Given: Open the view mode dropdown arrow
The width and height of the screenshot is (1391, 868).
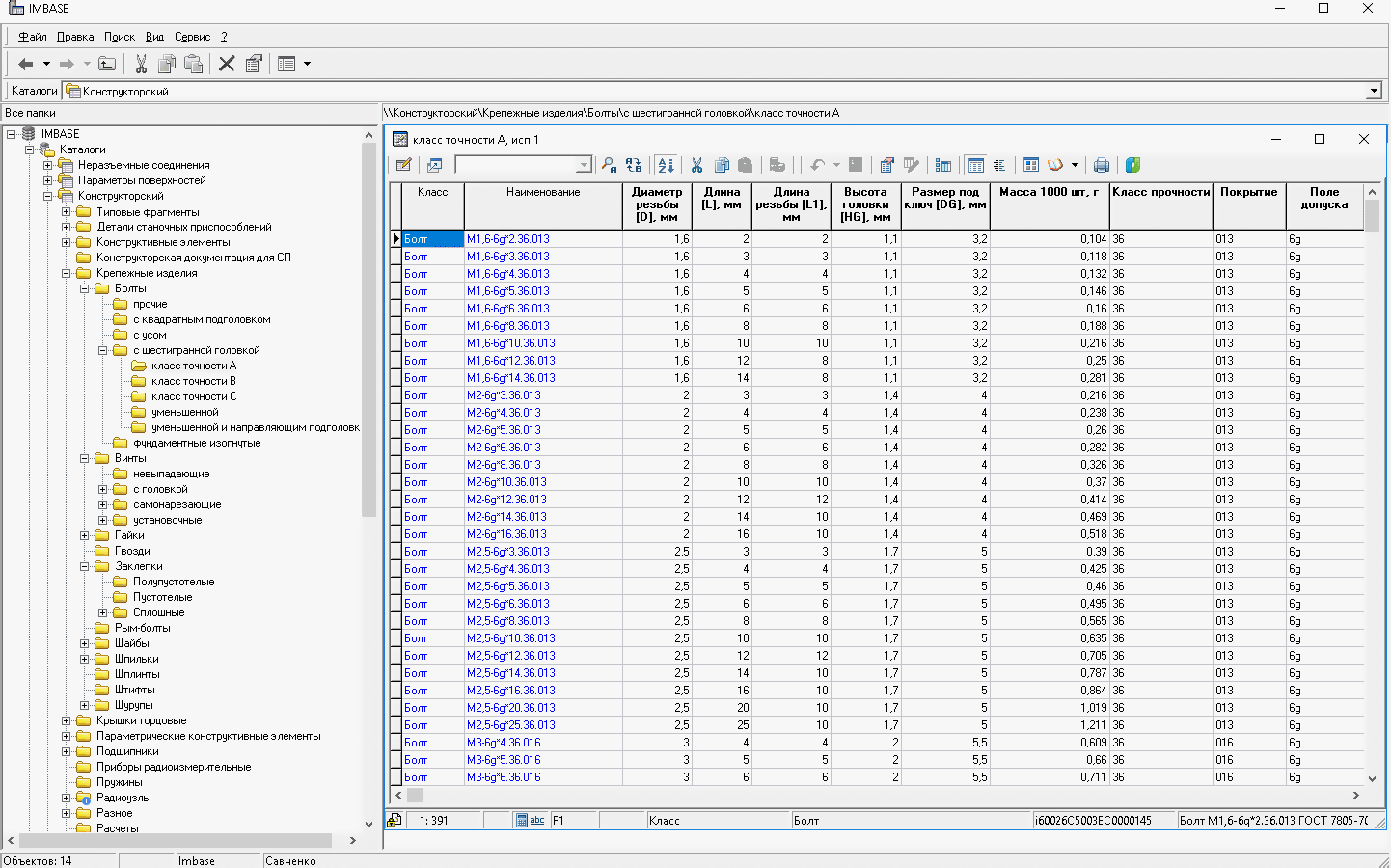Looking at the screenshot, I should pos(308,64).
